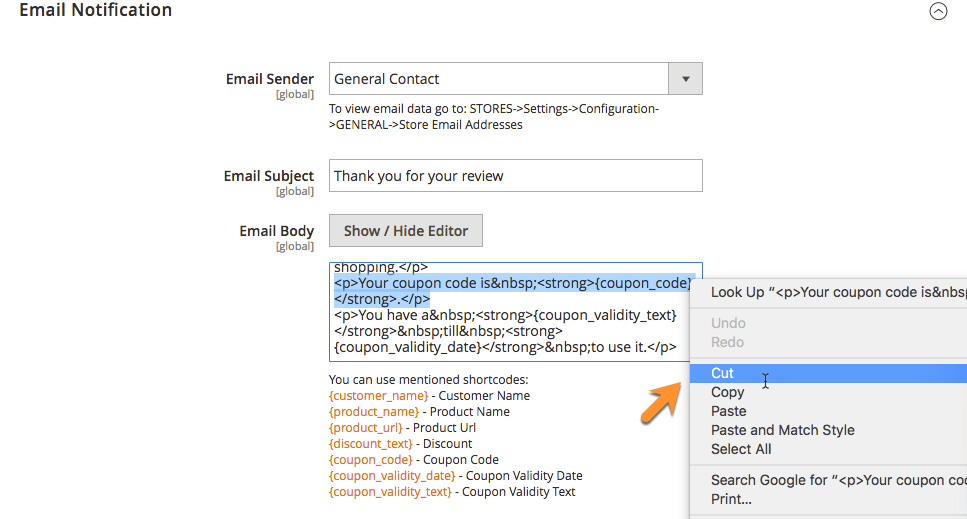Click the {coupon_code} shortcode in the list

coord(370,460)
